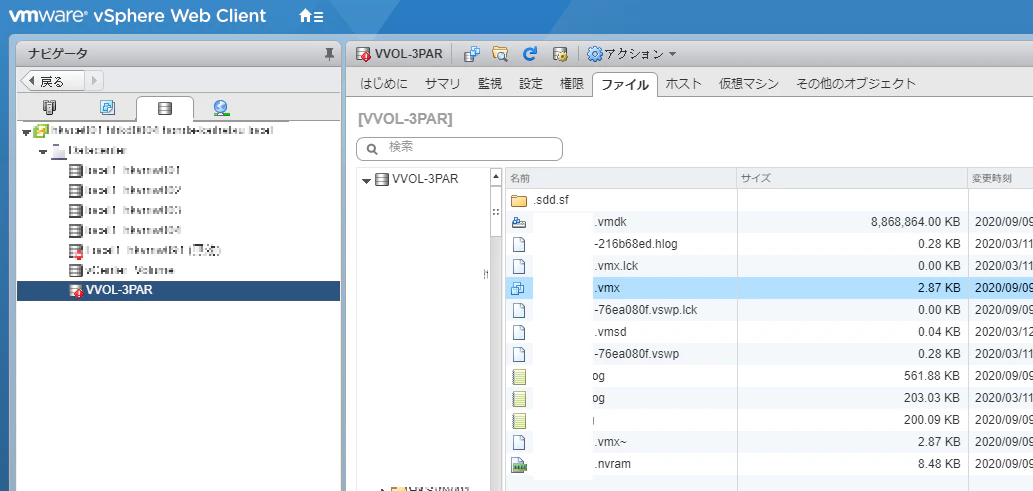Select the -216b68ed.hlog file

pos(636,244)
